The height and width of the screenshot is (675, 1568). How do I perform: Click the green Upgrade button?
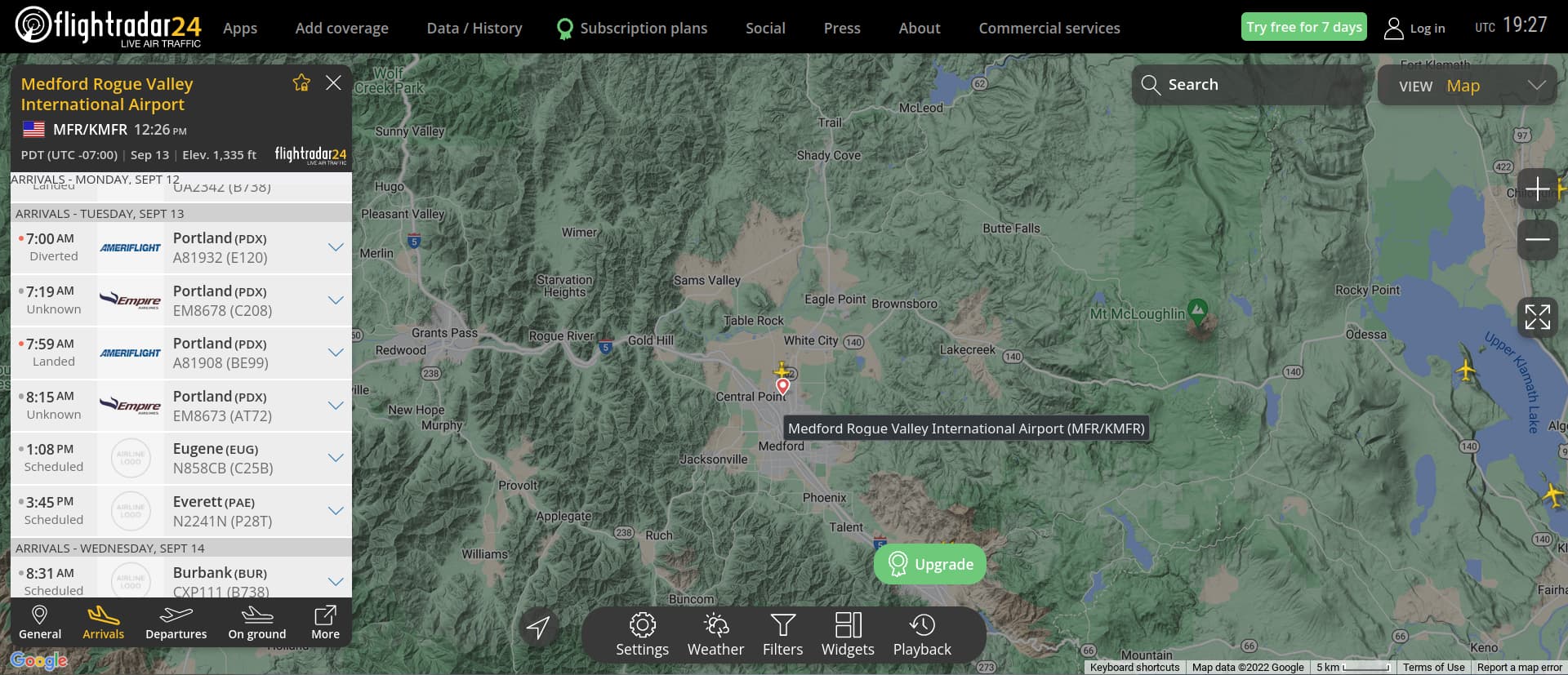[x=930, y=564]
